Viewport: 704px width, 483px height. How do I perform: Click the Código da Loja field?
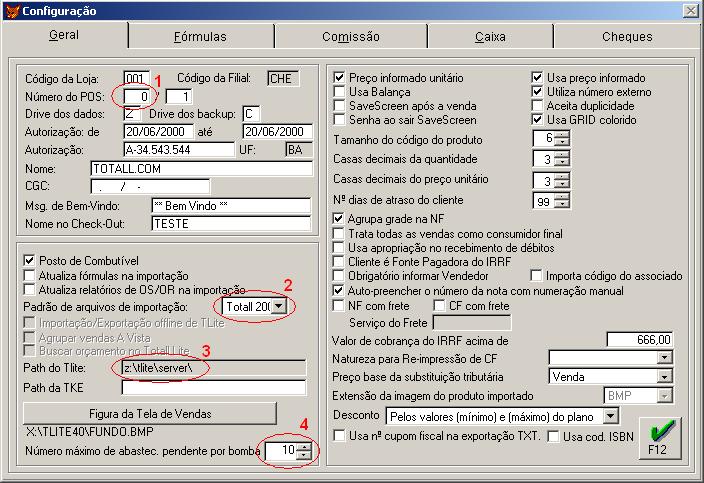136,78
